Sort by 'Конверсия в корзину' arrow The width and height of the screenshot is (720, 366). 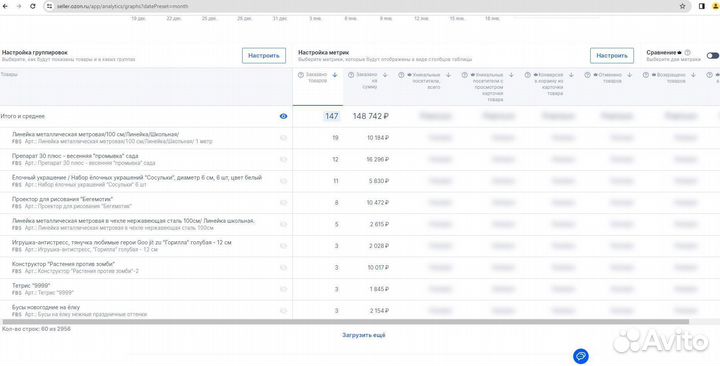(x=571, y=75)
